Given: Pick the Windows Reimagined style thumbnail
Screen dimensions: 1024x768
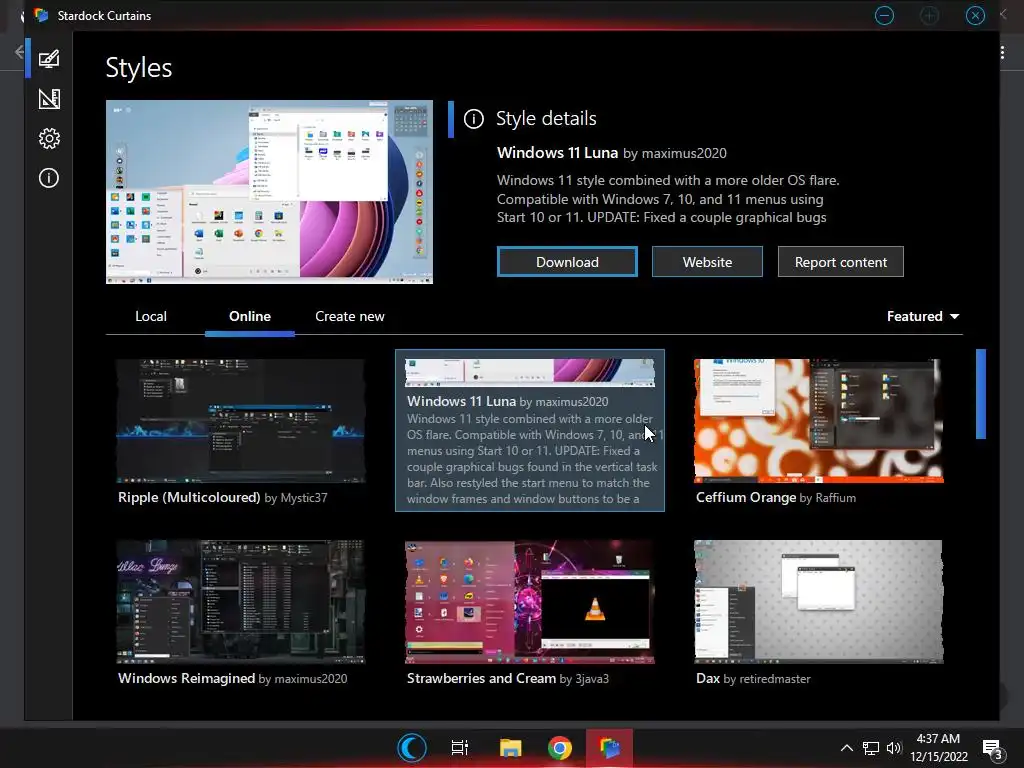Looking at the screenshot, I should (x=240, y=601).
